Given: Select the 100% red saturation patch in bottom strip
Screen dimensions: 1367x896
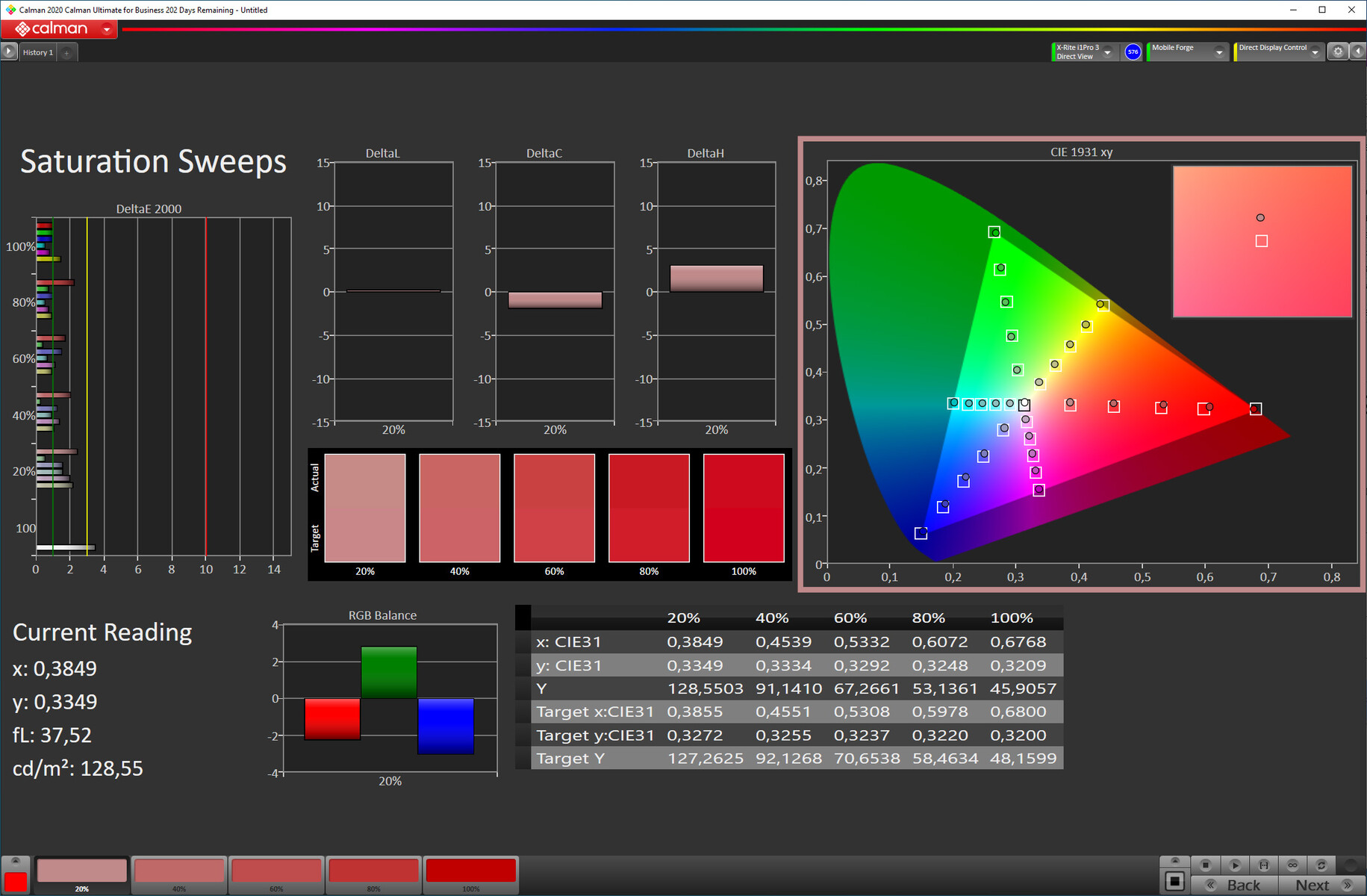Looking at the screenshot, I should tap(470, 875).
